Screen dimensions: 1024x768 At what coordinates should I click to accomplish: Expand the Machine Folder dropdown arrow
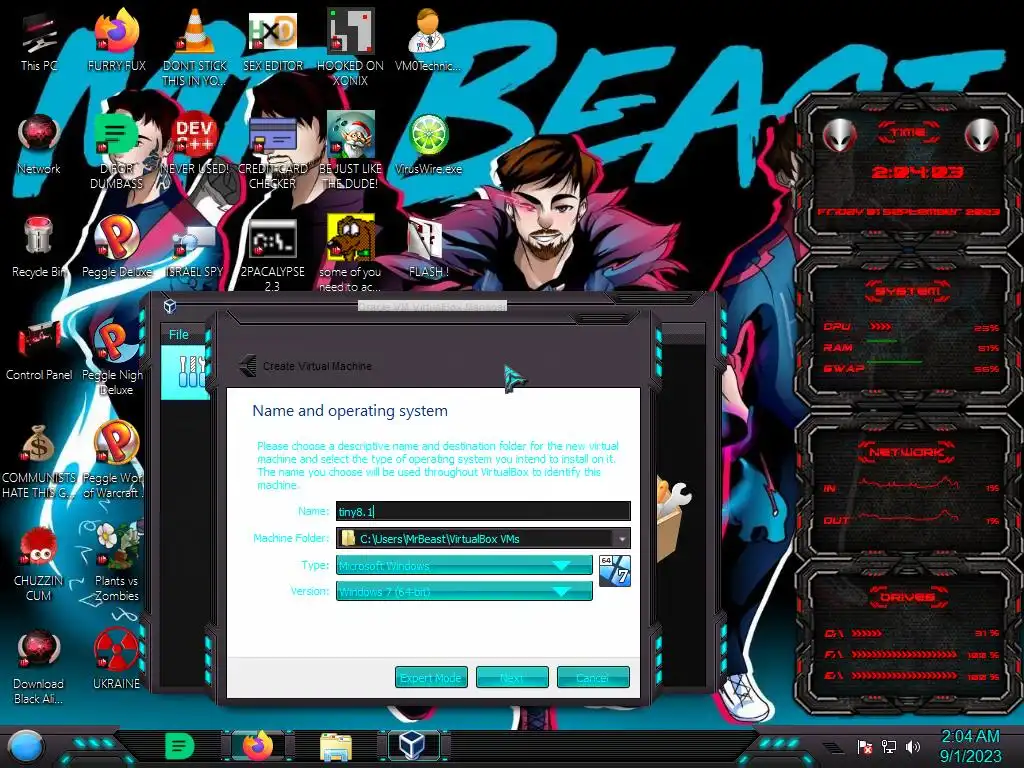tap(621, 539)
